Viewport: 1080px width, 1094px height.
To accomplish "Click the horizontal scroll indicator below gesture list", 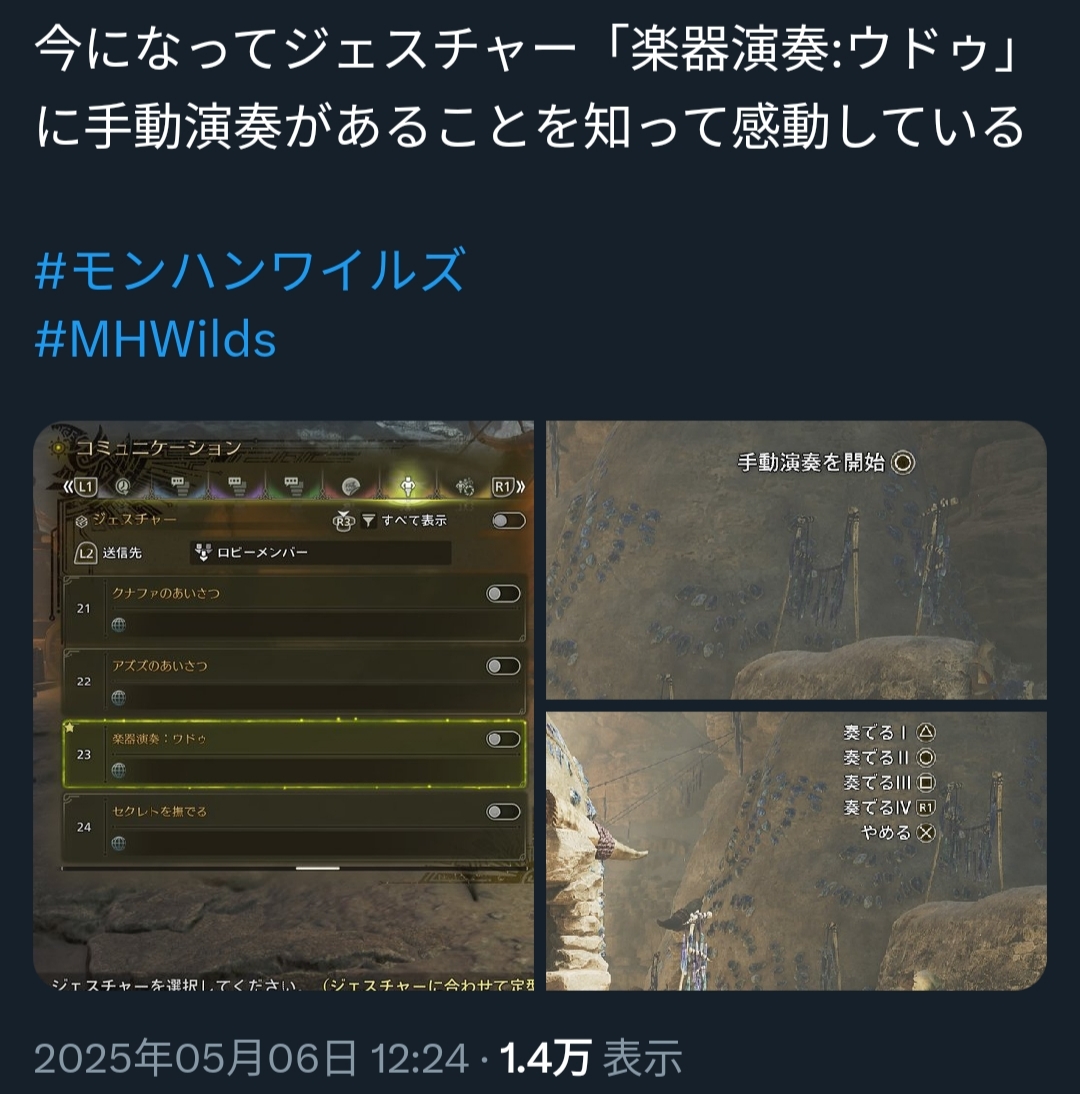I will click(317, 869).
